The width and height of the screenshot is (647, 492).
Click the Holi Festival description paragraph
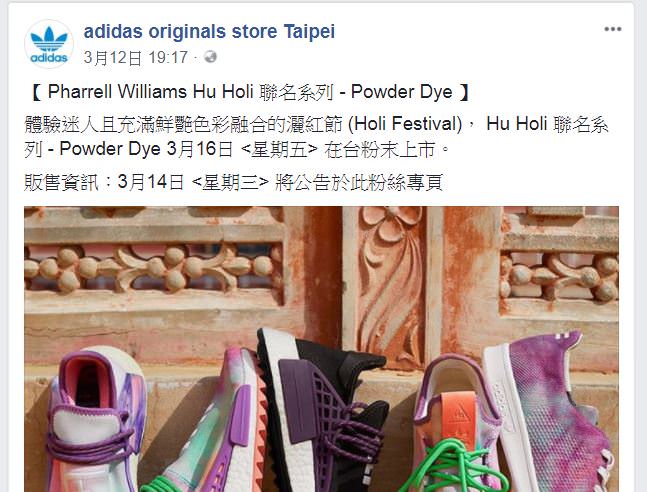[316, 137]
